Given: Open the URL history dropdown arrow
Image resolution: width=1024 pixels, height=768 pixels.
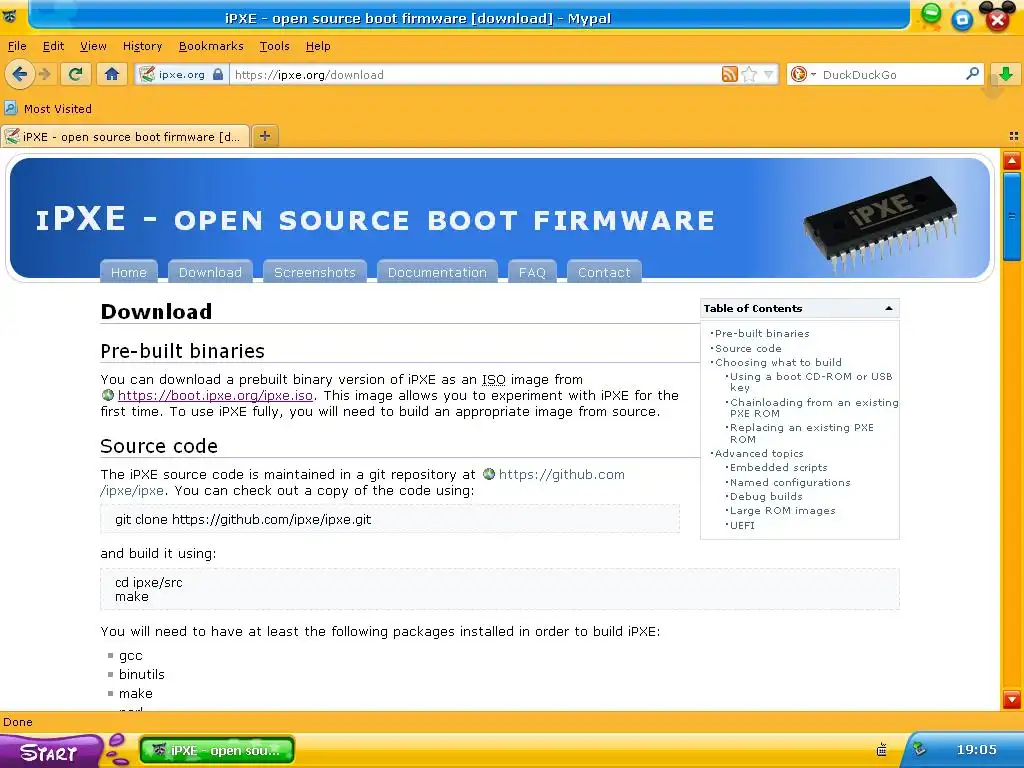Looking at the screenshot, I should (x=769, y=74).
